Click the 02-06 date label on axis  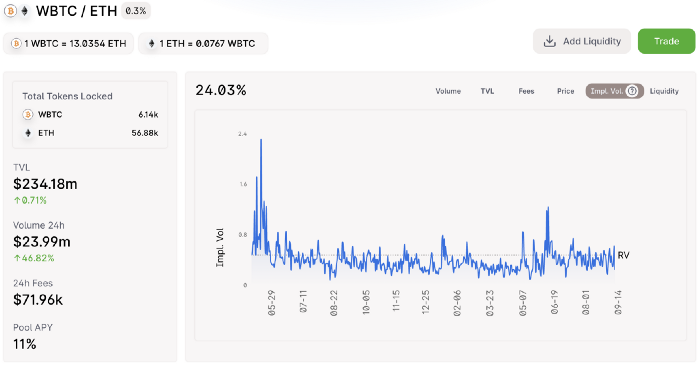pos(457,303)
